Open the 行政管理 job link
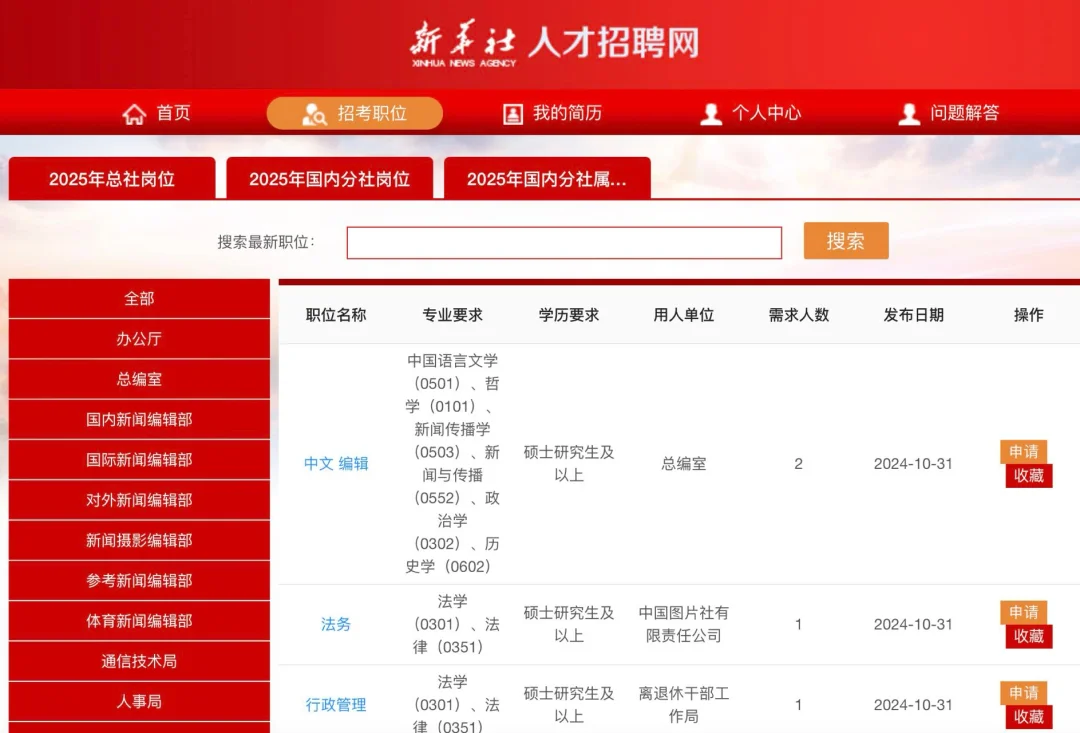Screen dimensions: 1080x733 tap(336, 705)
